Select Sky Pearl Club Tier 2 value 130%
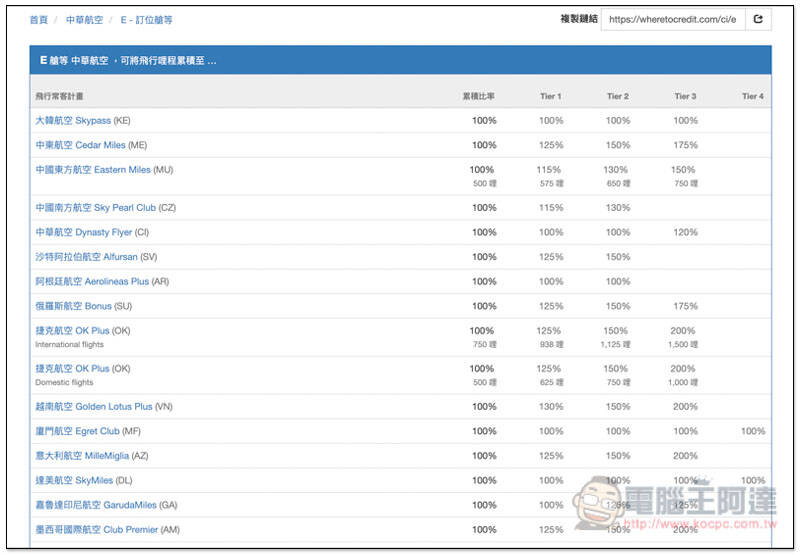This screenshot has height=555, width=800. (x=618, y=208)
